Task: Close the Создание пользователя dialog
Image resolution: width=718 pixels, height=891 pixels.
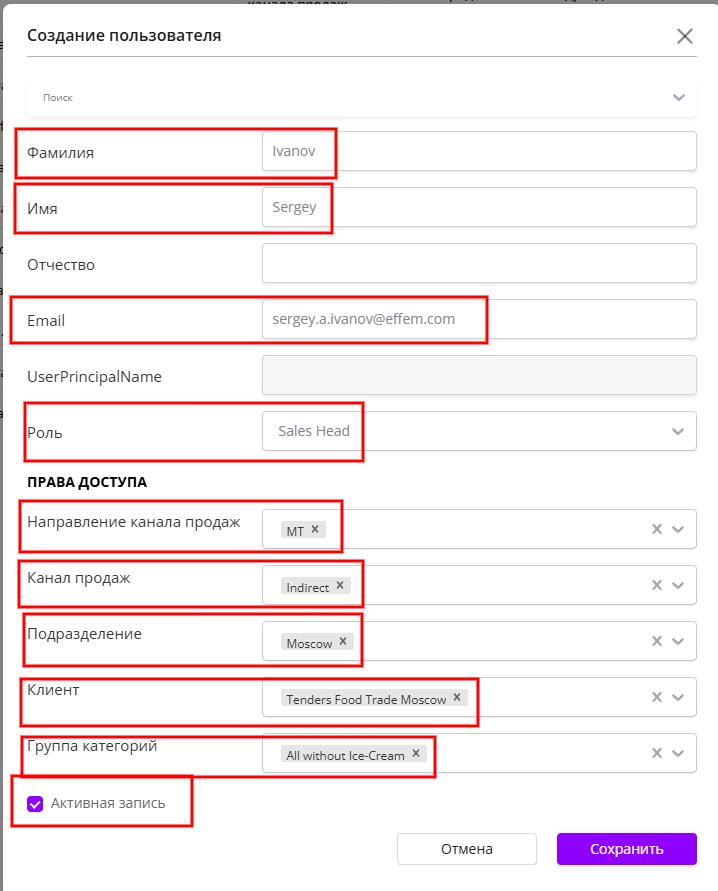Action: [685, 37]
